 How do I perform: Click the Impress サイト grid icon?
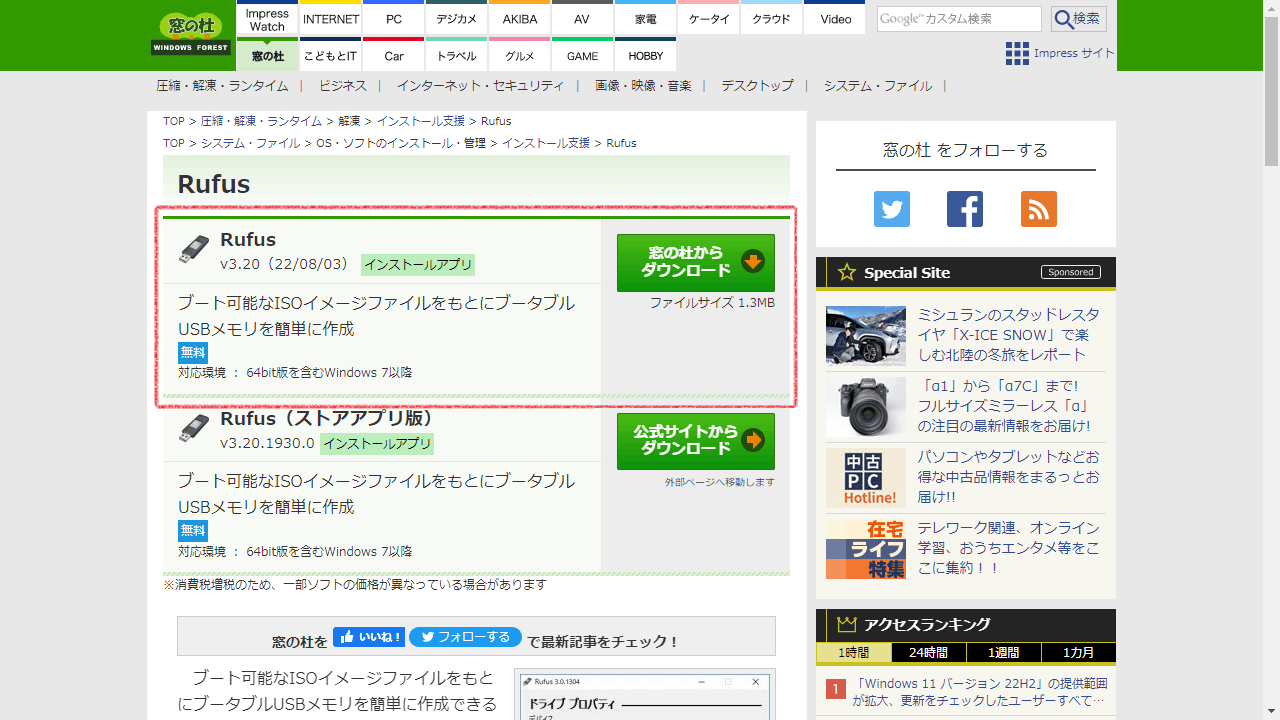(x=1017, y=53)
